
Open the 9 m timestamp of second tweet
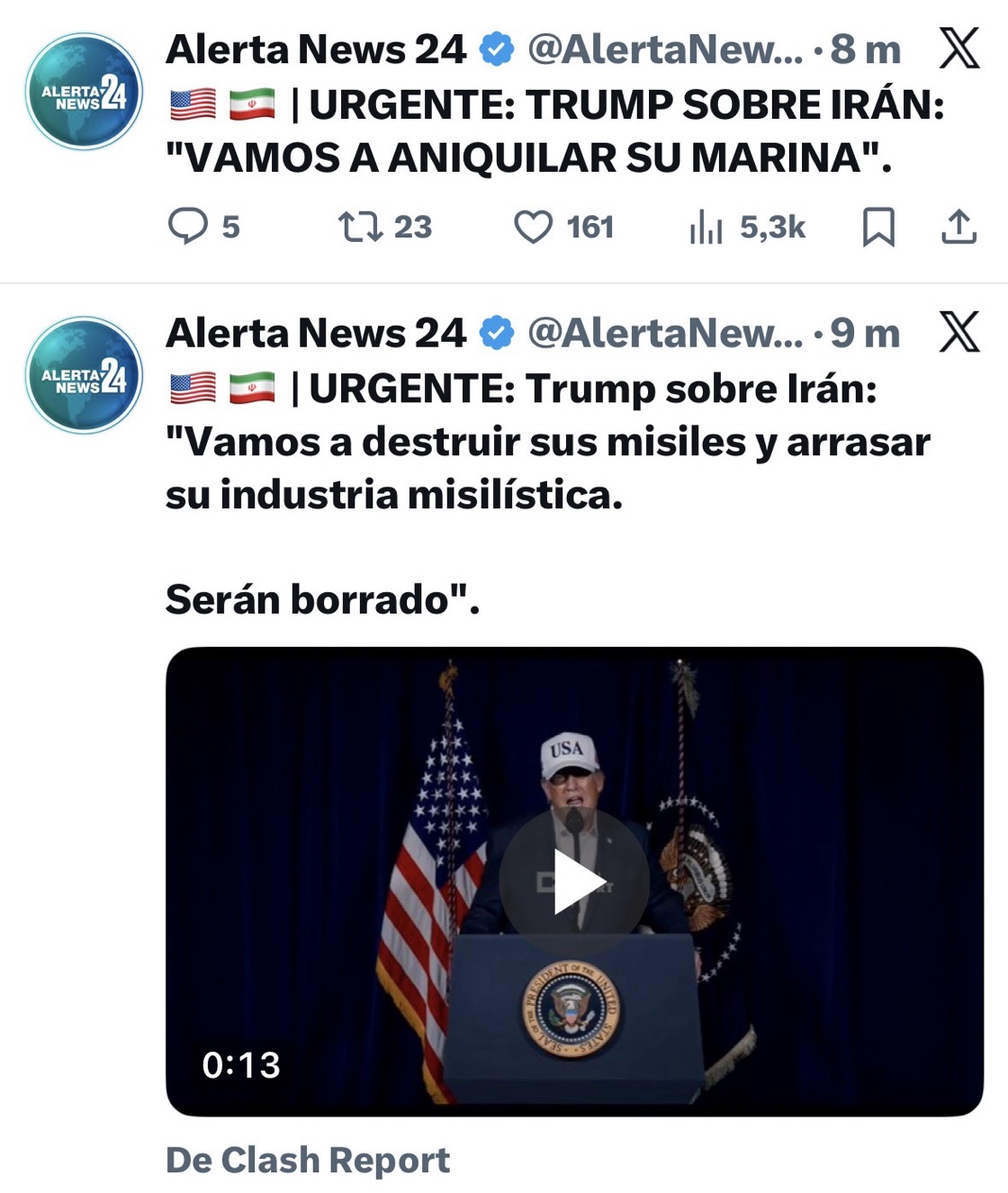pos(865,333)
